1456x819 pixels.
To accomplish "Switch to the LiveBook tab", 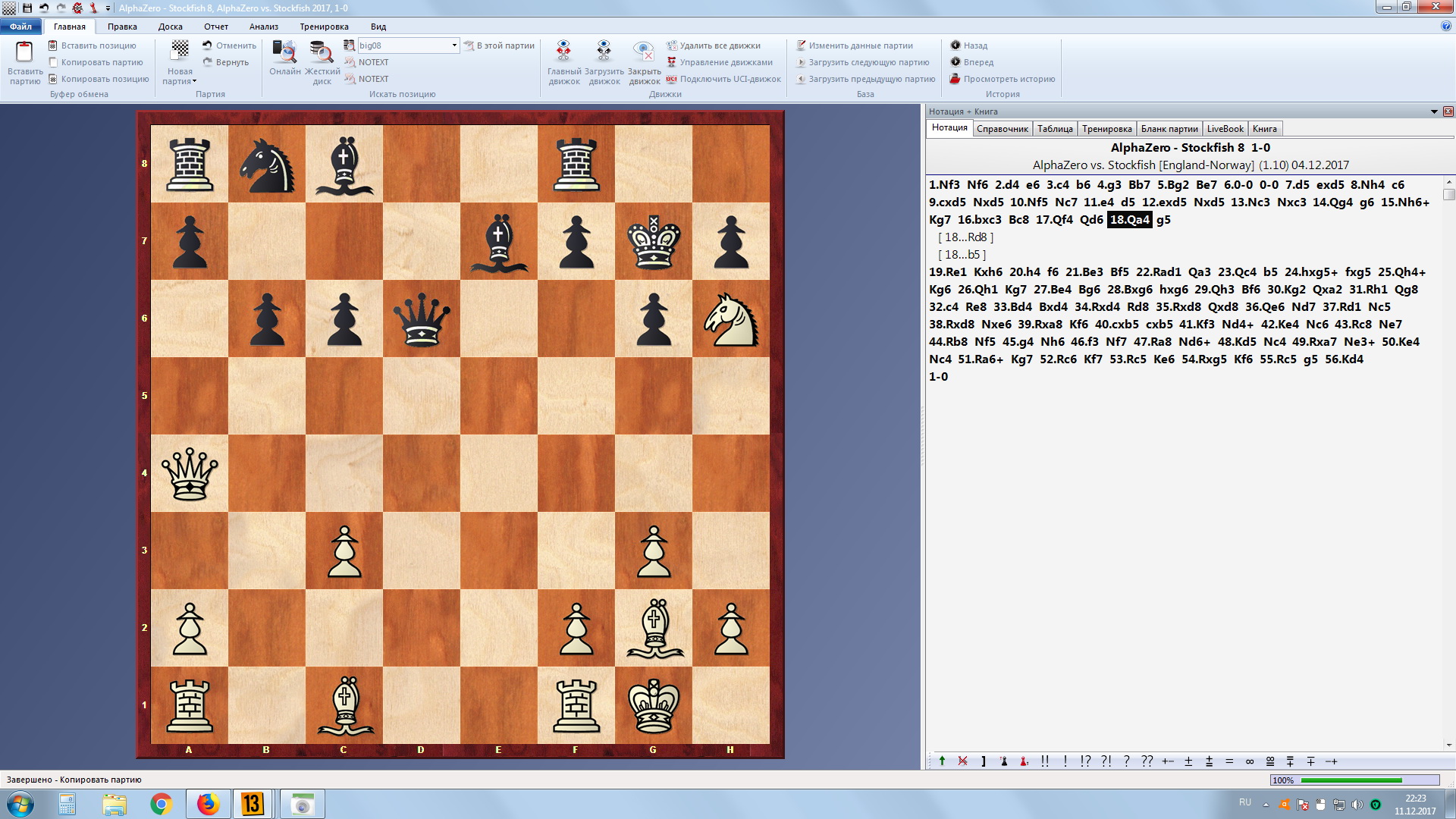I will tap(1225, 129).
